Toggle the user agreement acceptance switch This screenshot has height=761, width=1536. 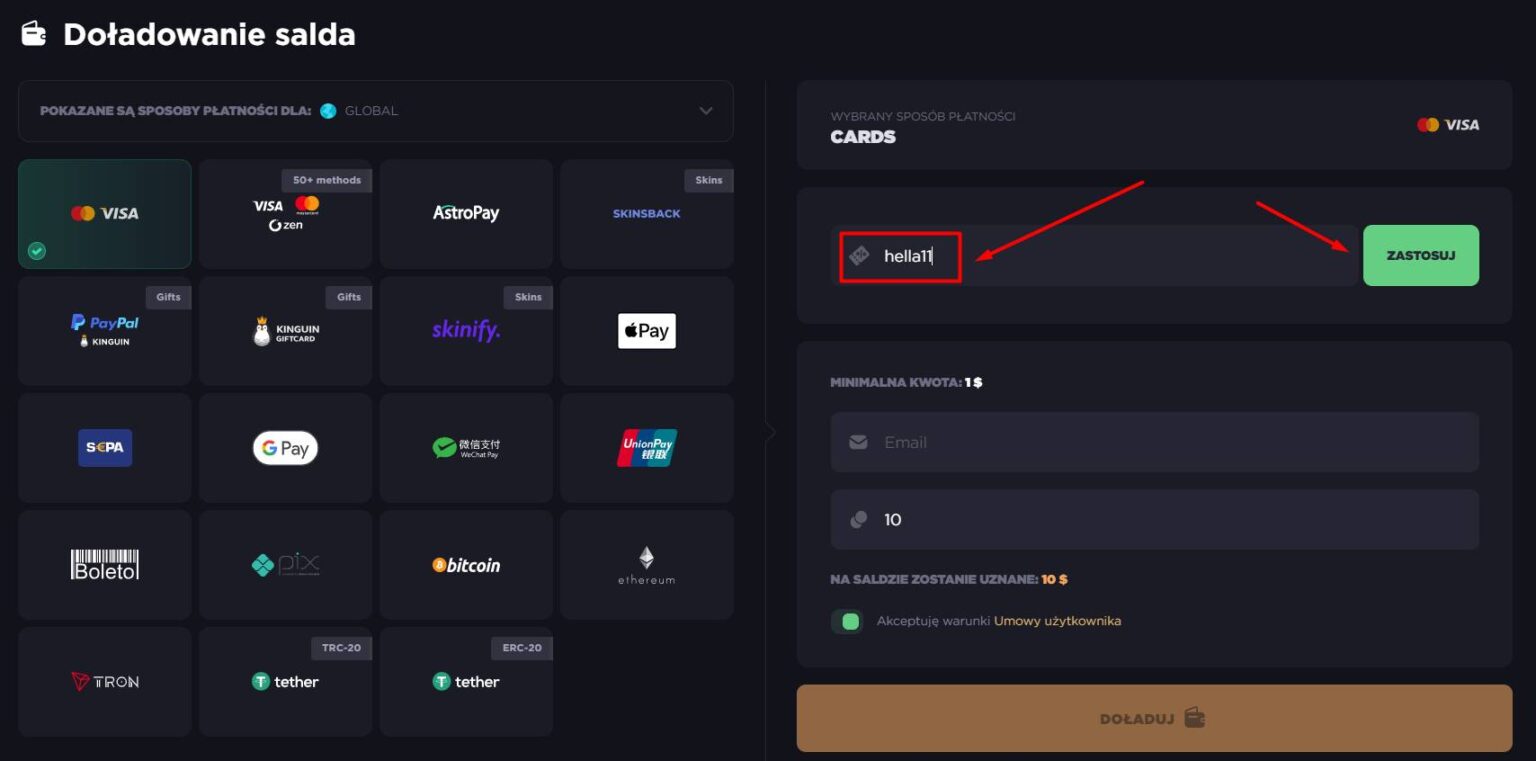coord(847,621)
